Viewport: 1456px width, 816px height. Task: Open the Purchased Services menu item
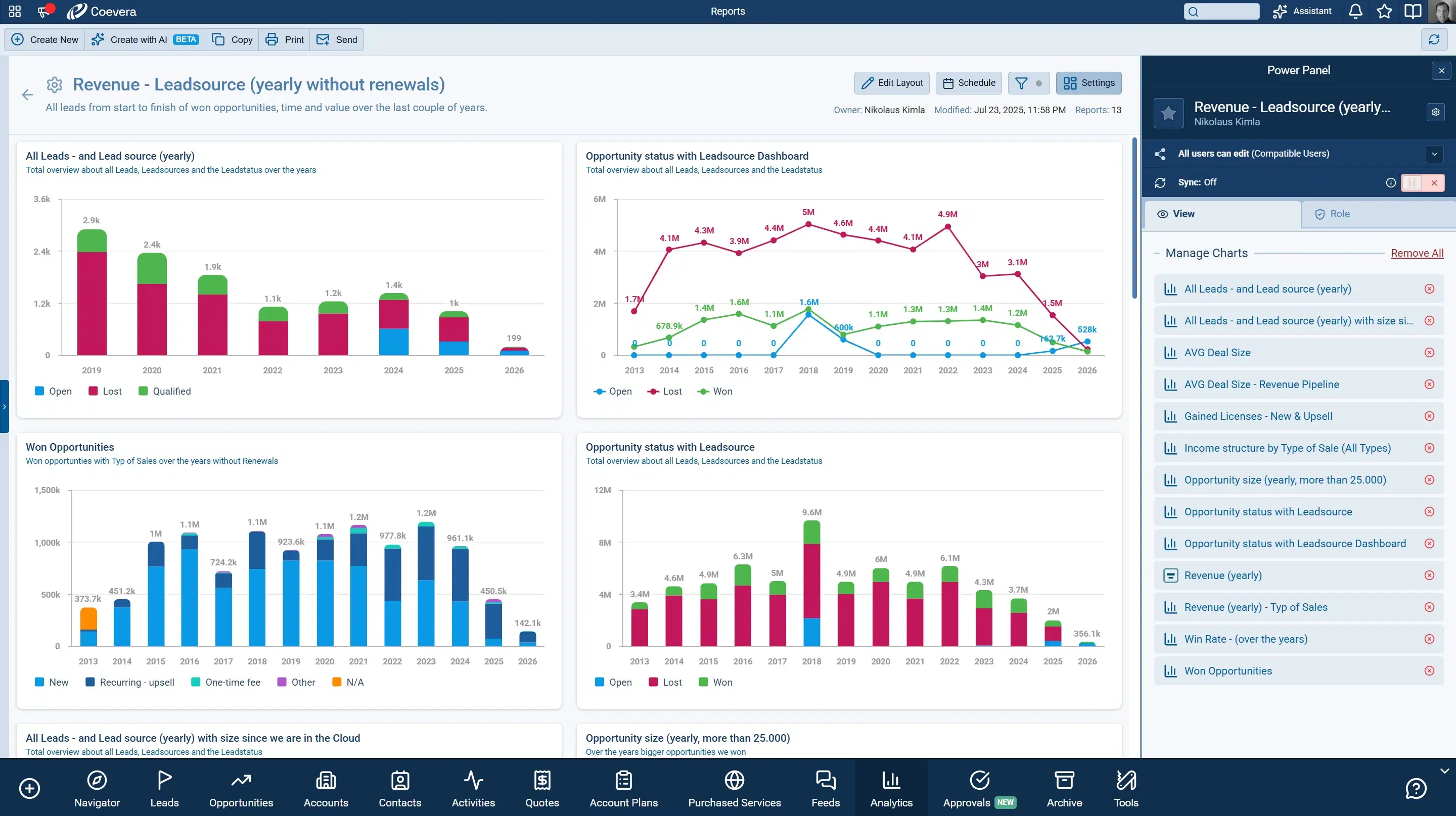(734, 788)
